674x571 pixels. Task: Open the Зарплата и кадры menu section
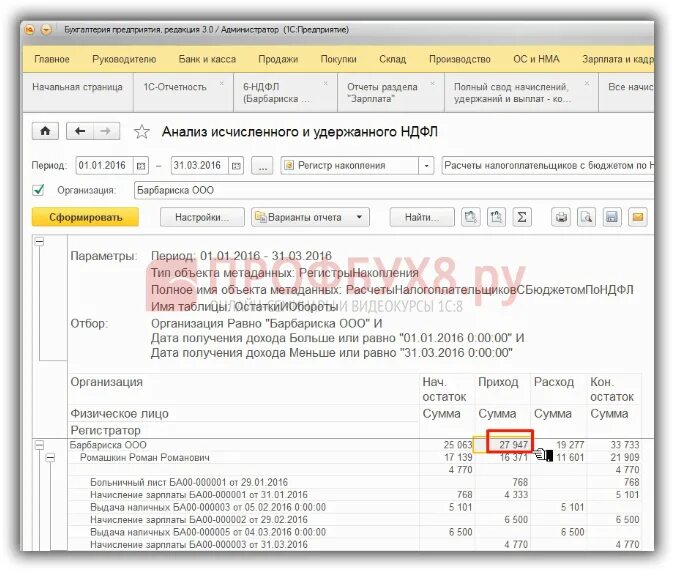[x=618, y=59]
